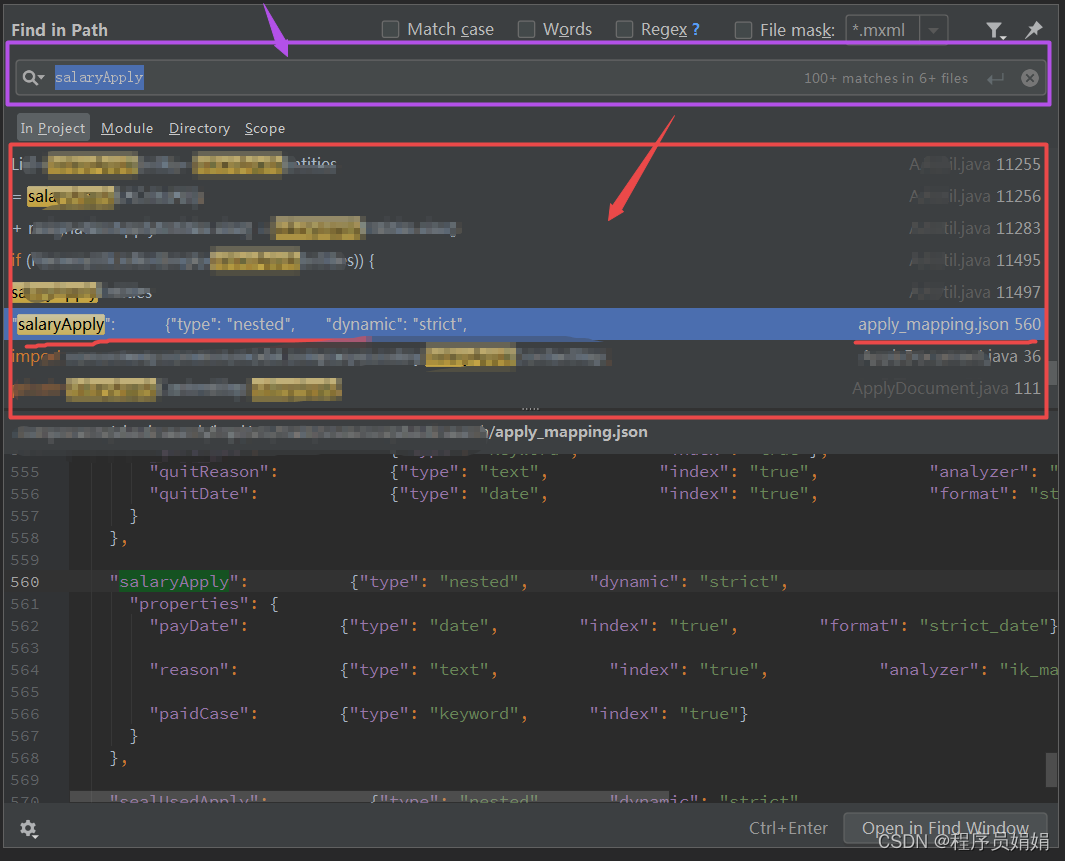Click the preview pane horizontal scrollbar

coord(370,795)
